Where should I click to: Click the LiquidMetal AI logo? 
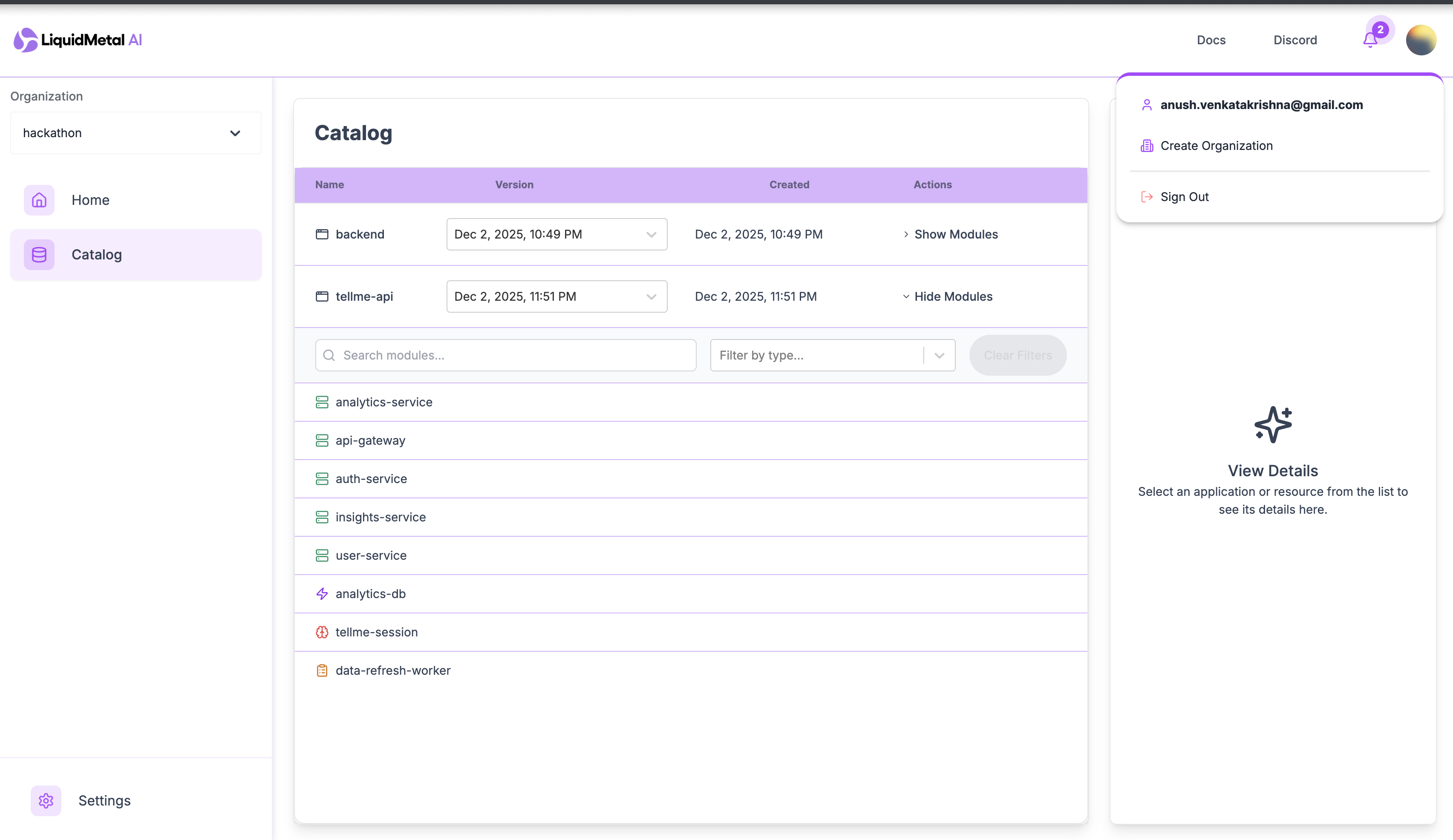78,40
